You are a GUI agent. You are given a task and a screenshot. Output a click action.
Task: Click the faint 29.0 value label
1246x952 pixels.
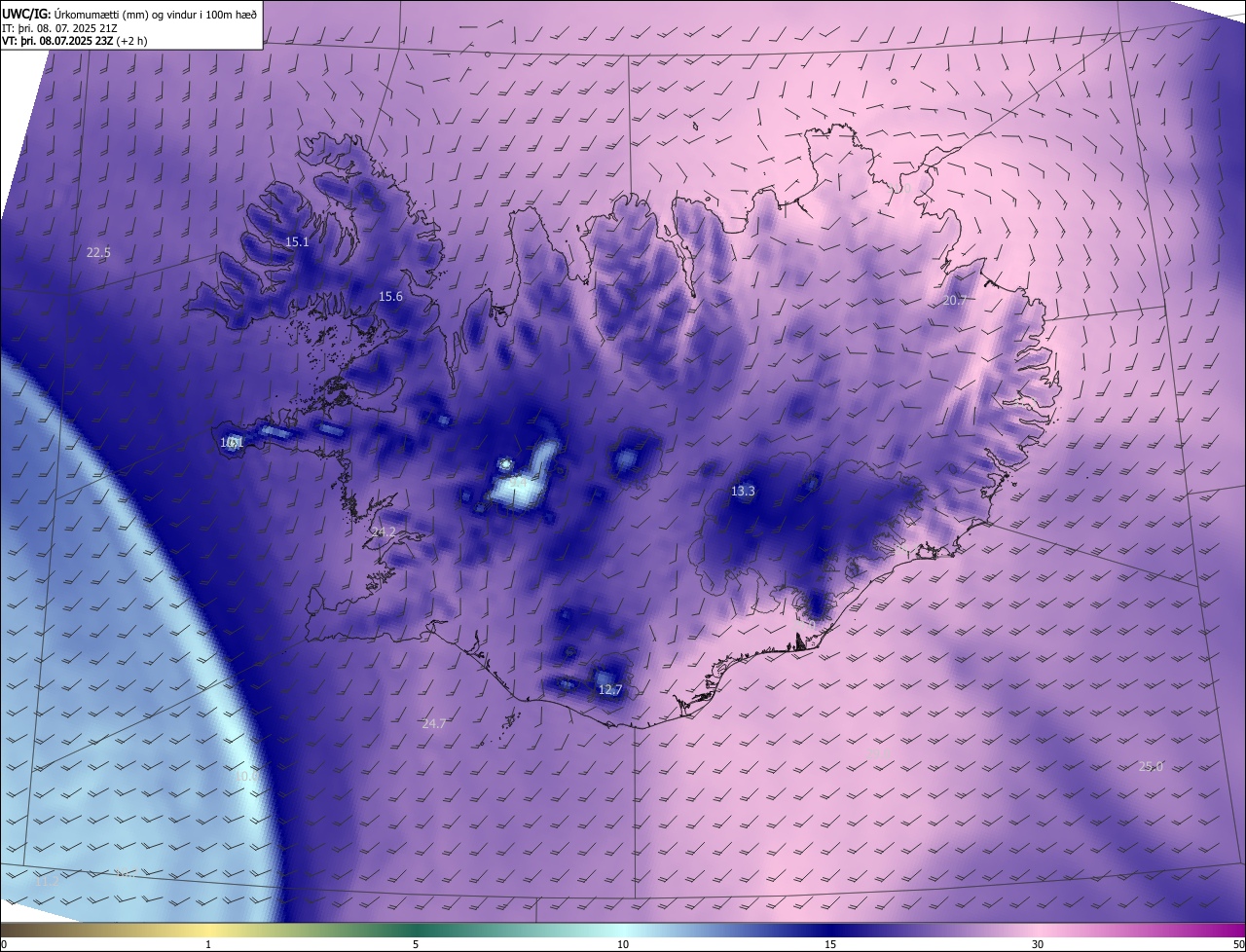click(x=879, y=752)
